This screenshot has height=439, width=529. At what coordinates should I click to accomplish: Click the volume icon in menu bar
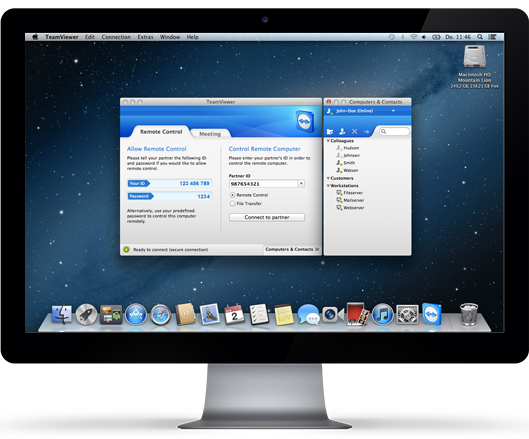click(x=424, y=37)
